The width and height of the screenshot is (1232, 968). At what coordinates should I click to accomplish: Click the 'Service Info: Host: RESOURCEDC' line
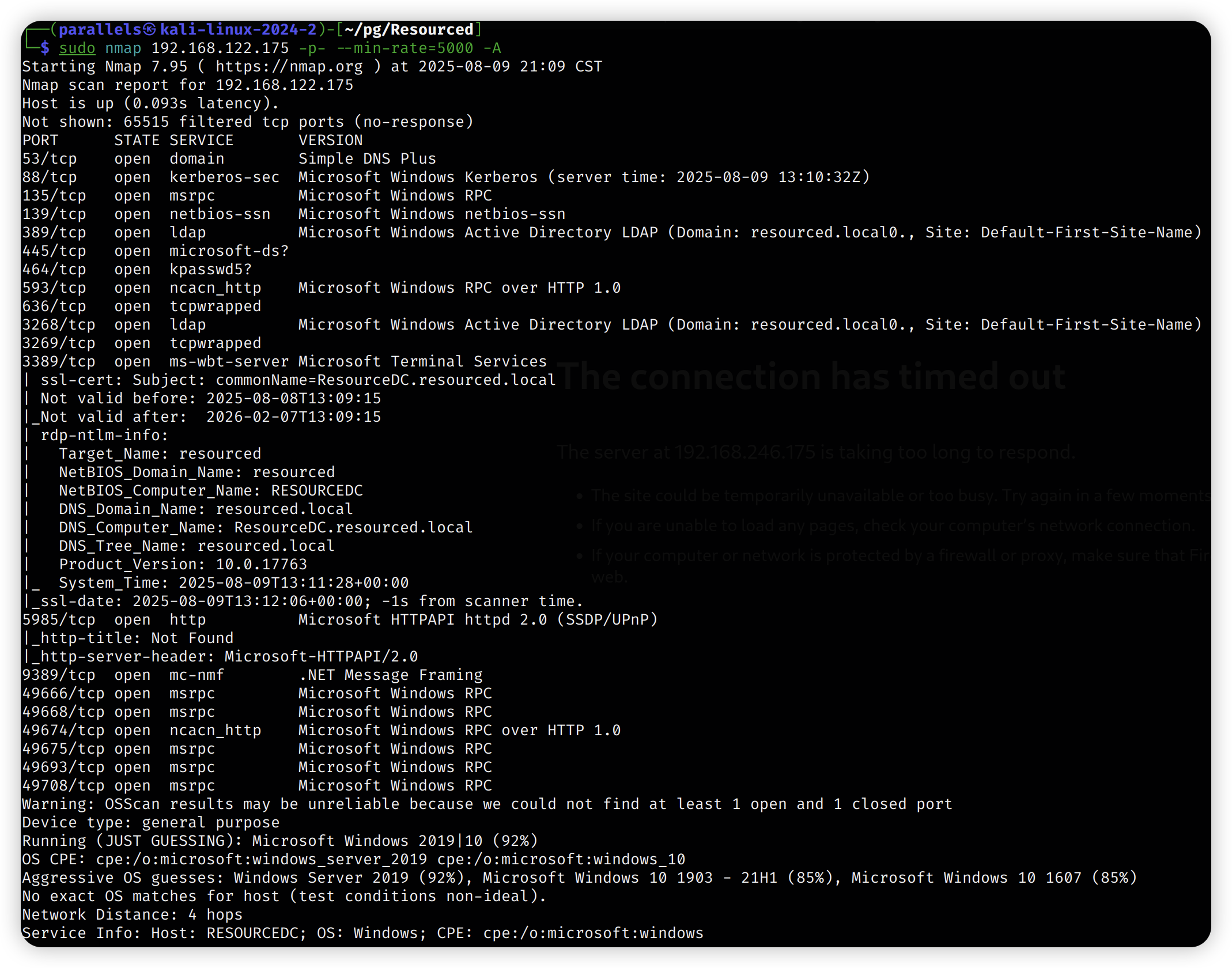tap(363, 933)
